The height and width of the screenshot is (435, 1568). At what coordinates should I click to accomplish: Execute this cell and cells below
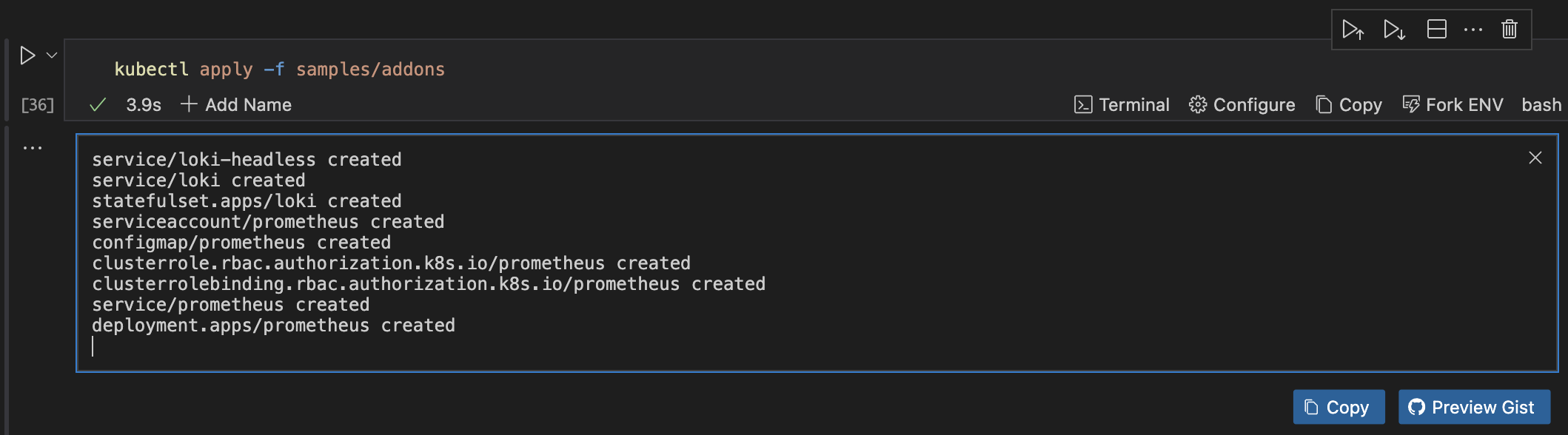1395,30
